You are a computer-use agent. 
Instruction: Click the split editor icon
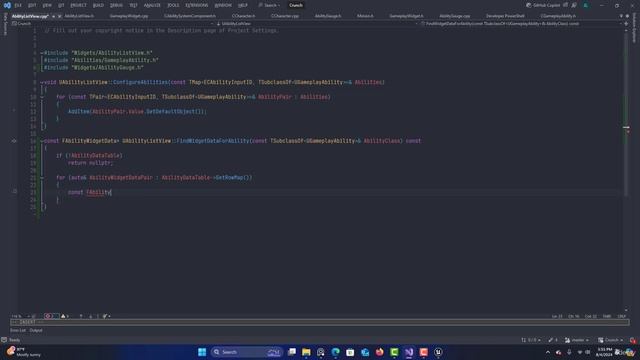[626, 24]
